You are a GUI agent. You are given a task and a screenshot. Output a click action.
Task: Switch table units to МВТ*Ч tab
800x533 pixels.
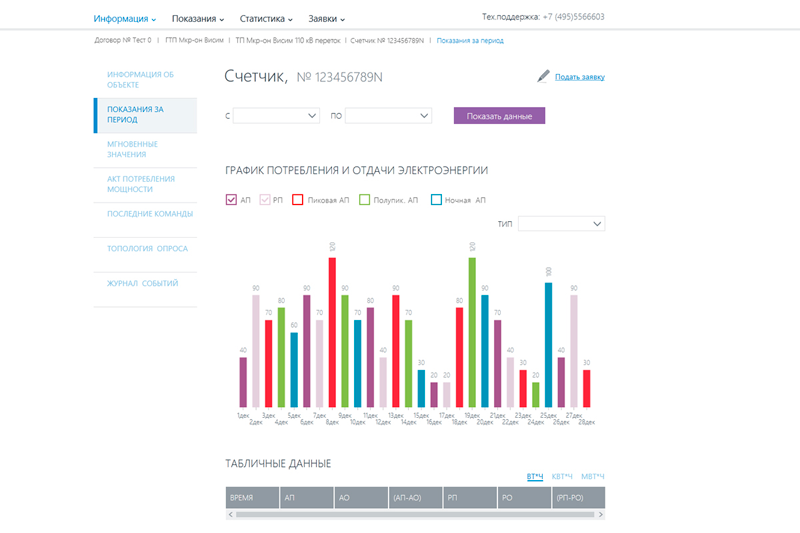592,476
